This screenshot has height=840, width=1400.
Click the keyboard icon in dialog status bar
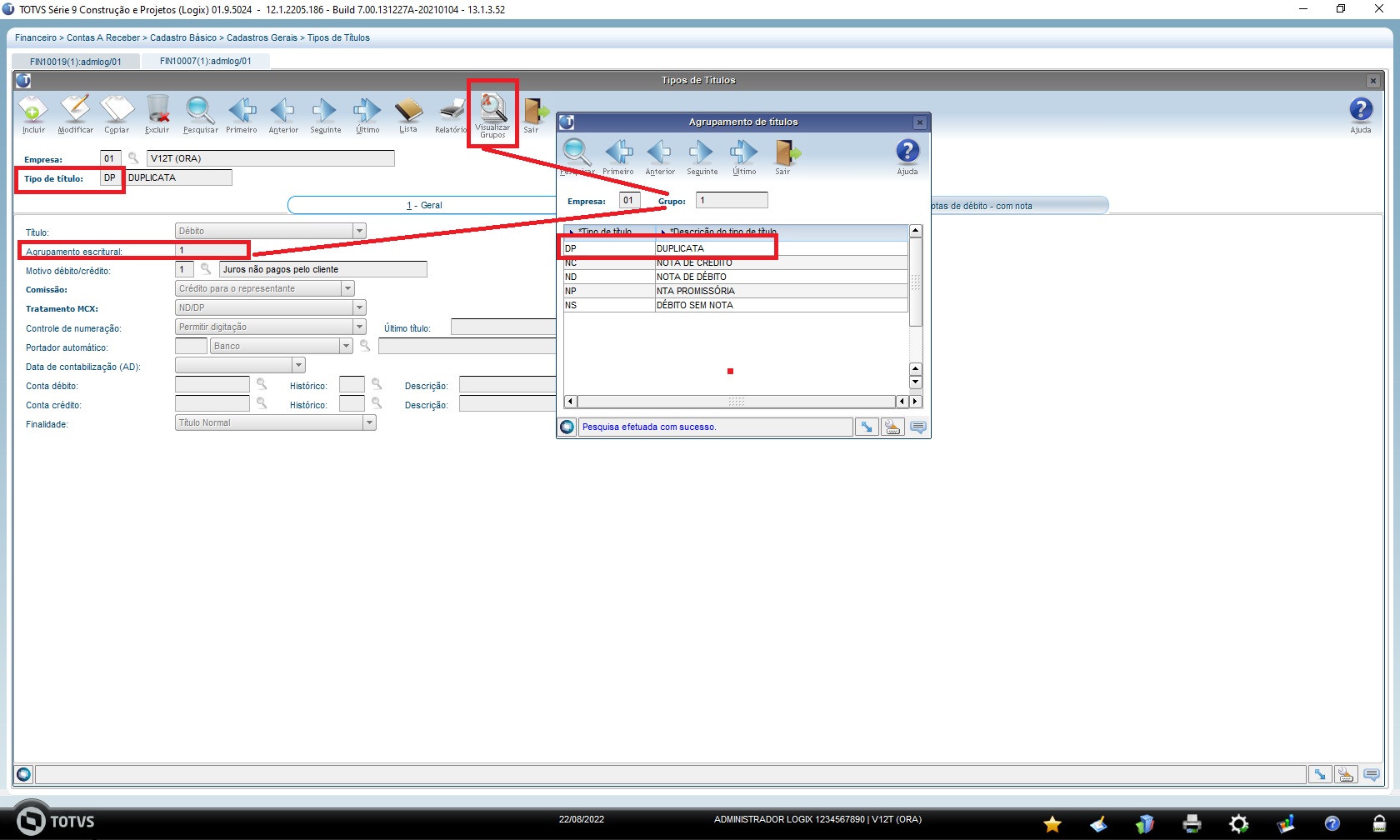coord(892,427)
